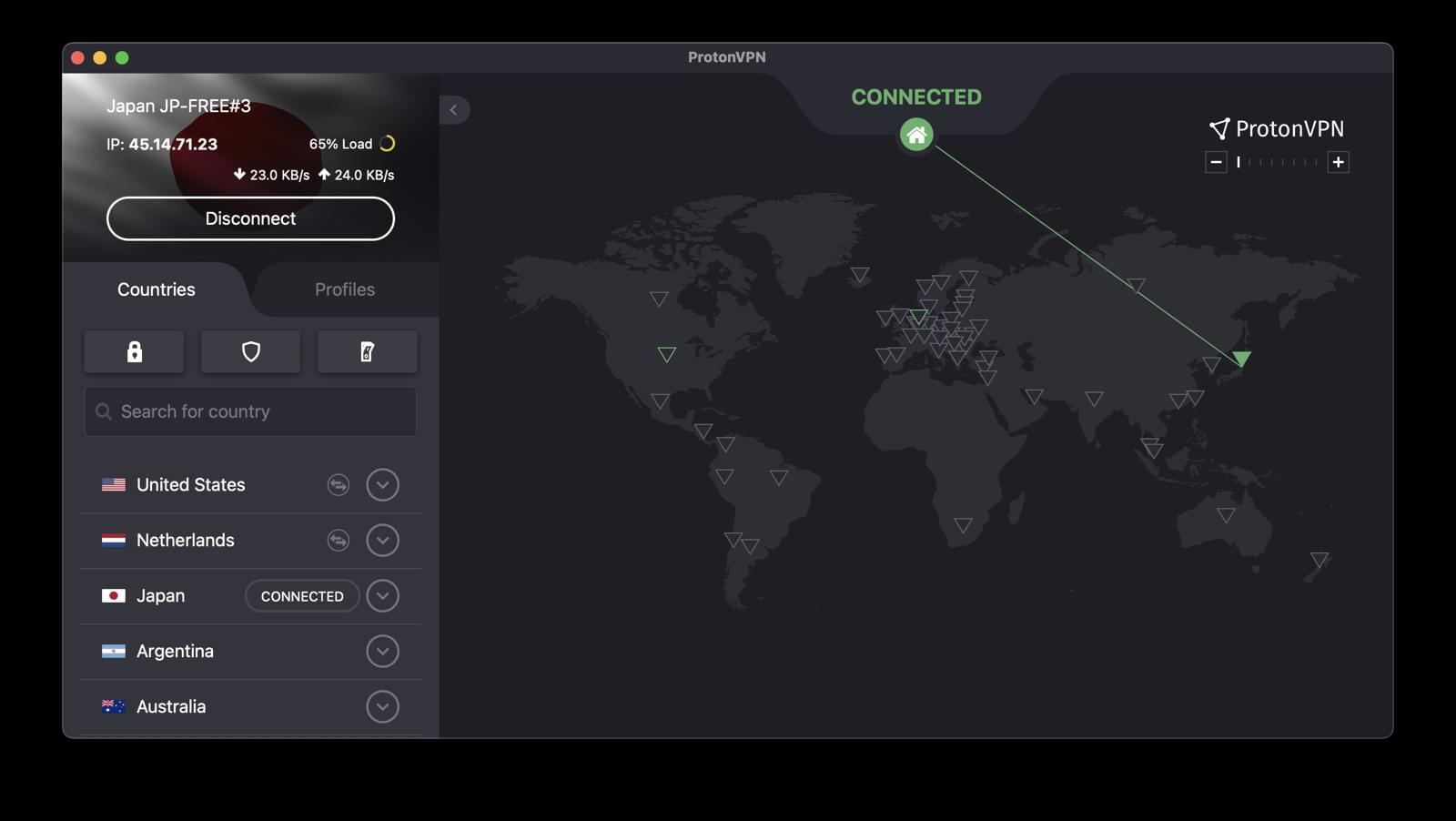The image size is (1456, 821).
Task: Click the Japan flag icon
Action: pos(114,596)
